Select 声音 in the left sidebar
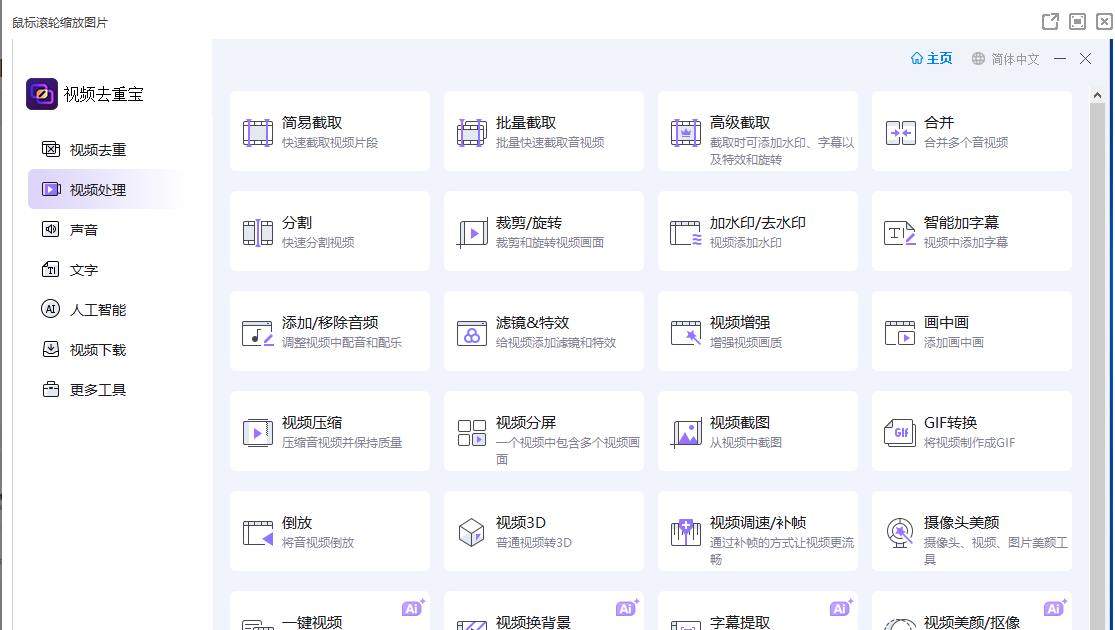Image resolution: width=1115 pixels, height=630 pixels. pyautogui.click(x=83, y=230)
